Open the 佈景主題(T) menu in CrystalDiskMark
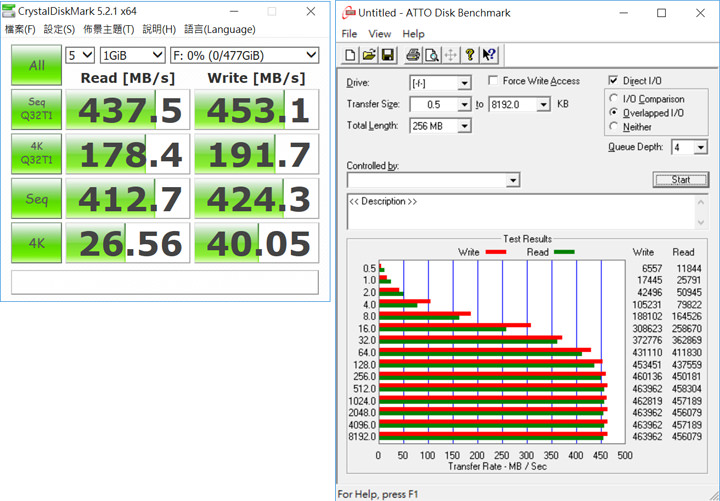Screen dimensions: 720x501 (x=109, y=29)
